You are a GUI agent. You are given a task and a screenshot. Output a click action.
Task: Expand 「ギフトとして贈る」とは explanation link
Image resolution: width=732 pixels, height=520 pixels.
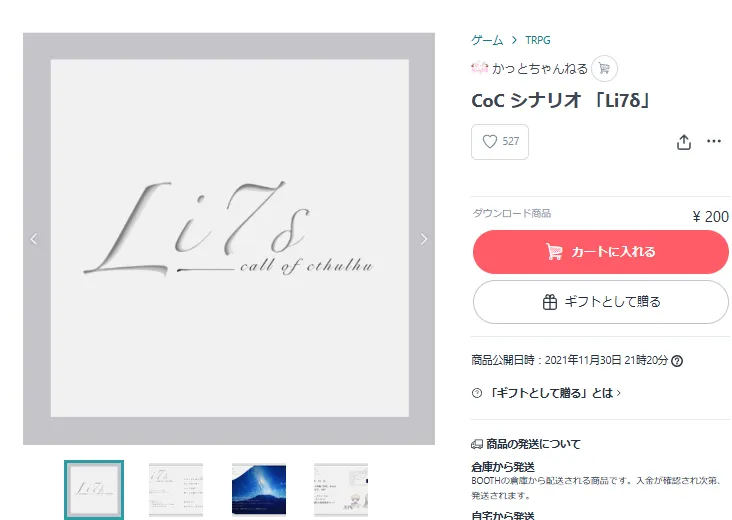[x=555, y=393]
